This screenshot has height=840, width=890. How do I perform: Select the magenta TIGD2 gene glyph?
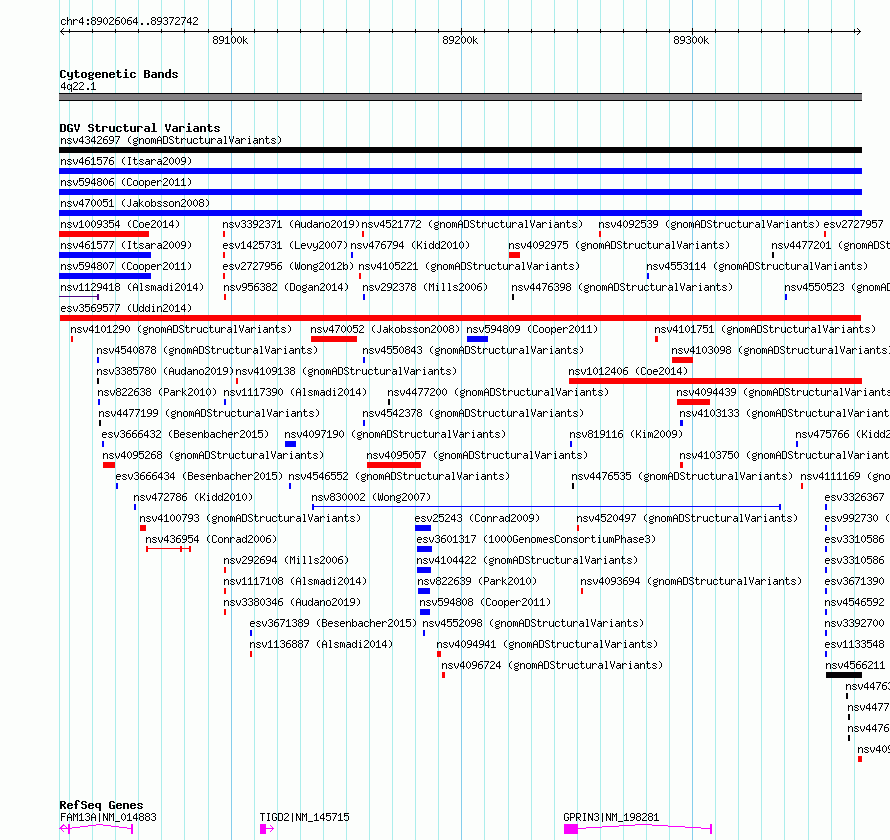(267, 829)
